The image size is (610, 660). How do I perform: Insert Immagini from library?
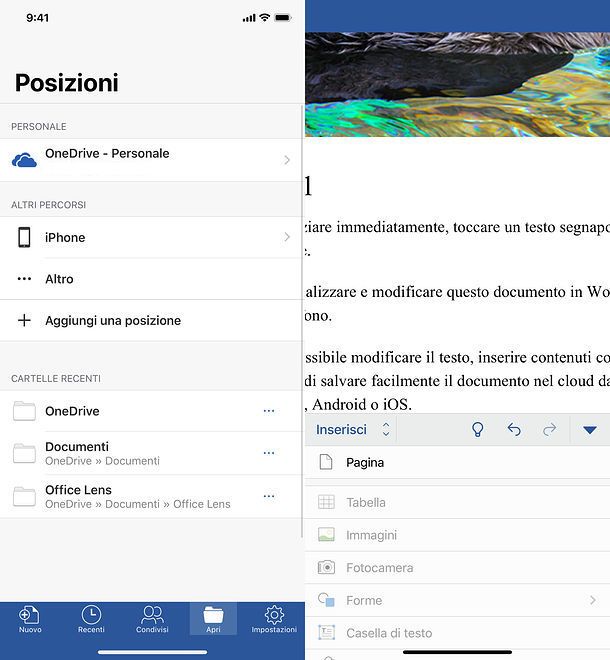(458, 535)
